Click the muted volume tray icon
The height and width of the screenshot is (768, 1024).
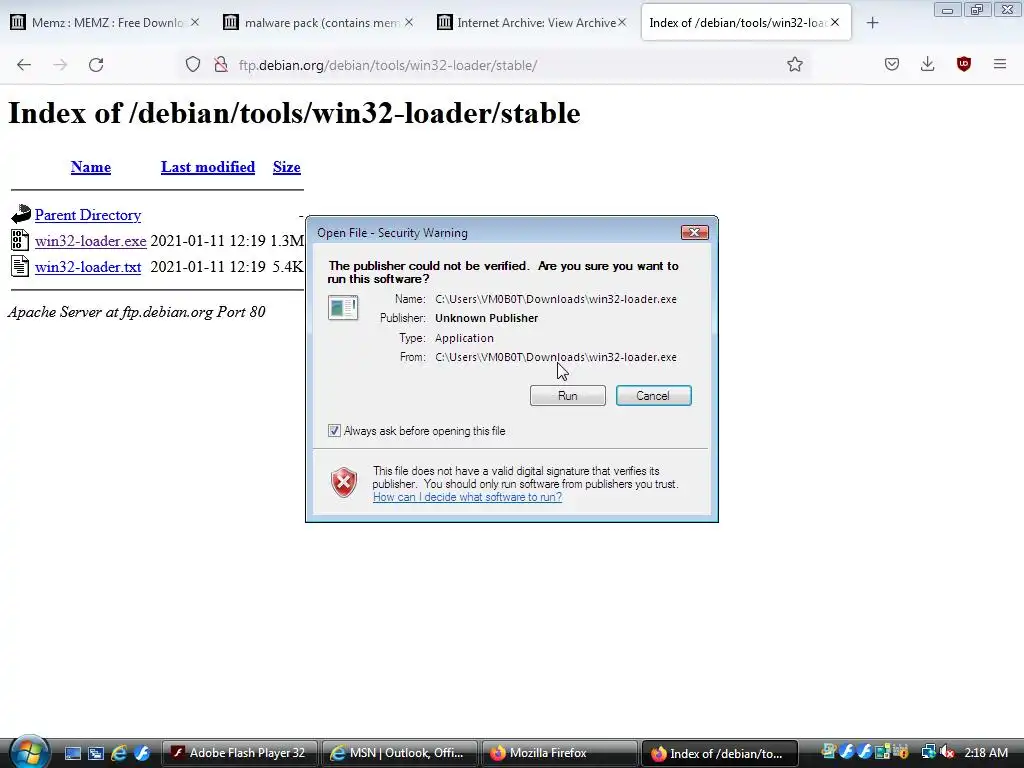(x=947, y=752)
